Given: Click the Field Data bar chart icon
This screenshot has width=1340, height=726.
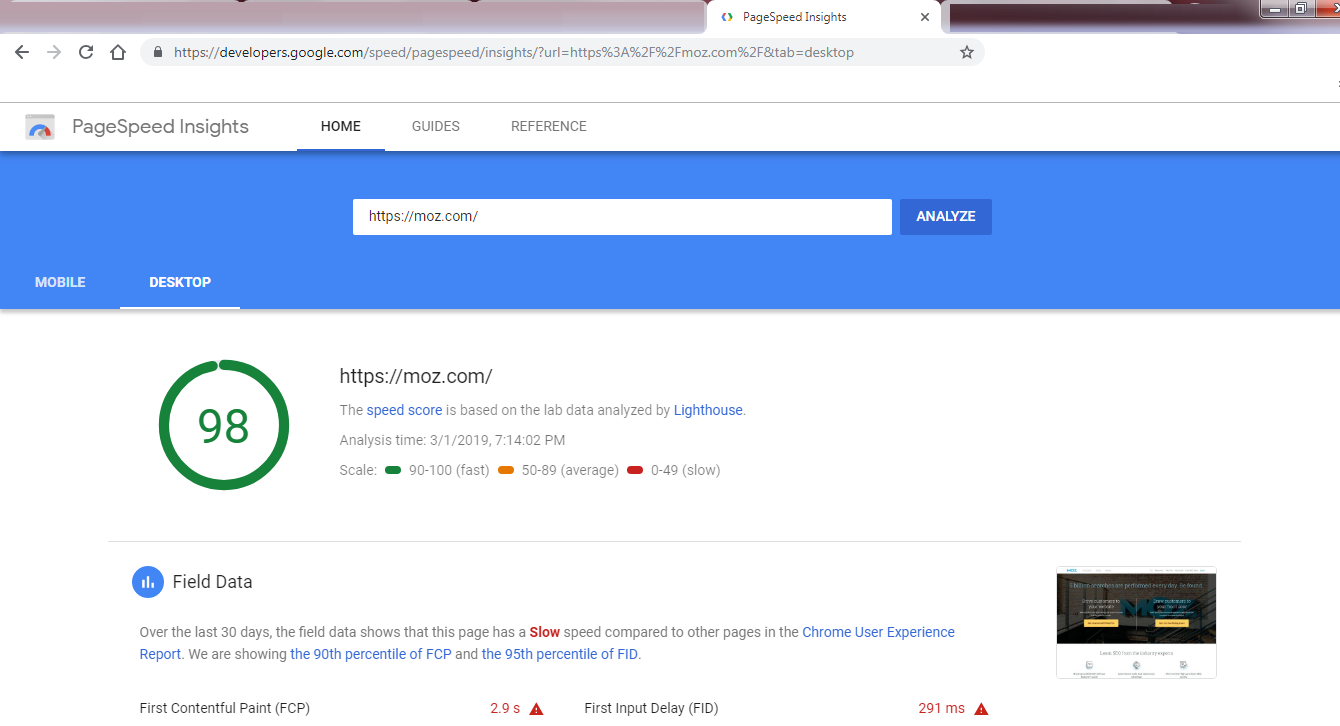Looking at the screenshot, I should click(x=148, y=582).
